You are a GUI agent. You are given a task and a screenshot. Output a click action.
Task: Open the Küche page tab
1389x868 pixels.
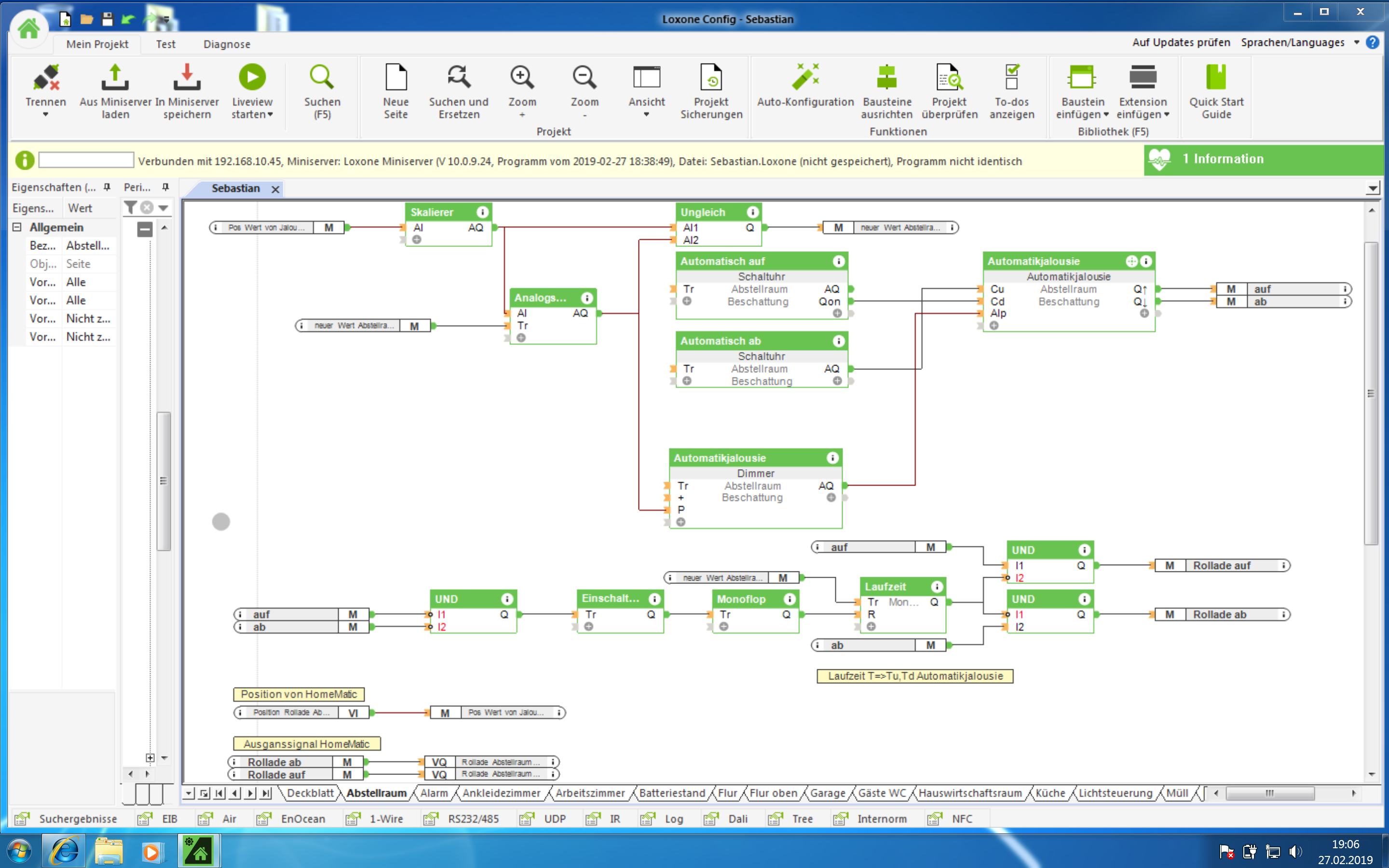[x=1050, y=793]
